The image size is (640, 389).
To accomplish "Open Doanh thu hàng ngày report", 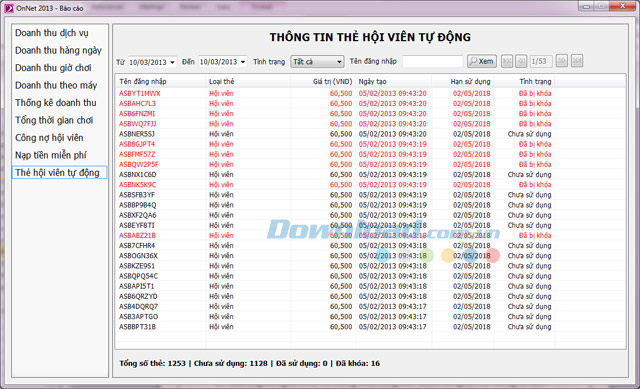I will pos(58,51).
